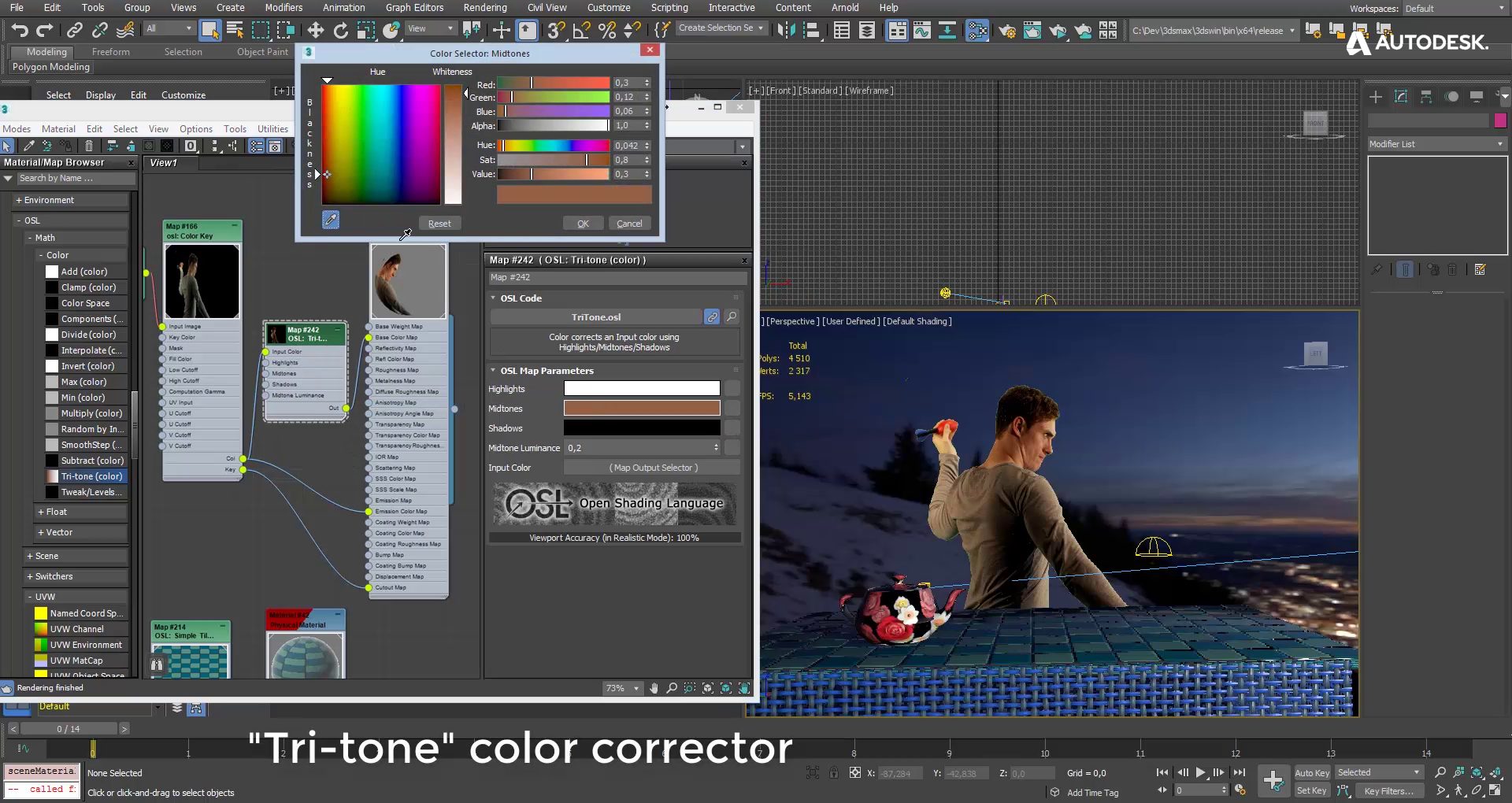Open the Create Selection Set dropdown
Image resolution: width=1512 pixels, height=803 pixels.
pos(721,28)
